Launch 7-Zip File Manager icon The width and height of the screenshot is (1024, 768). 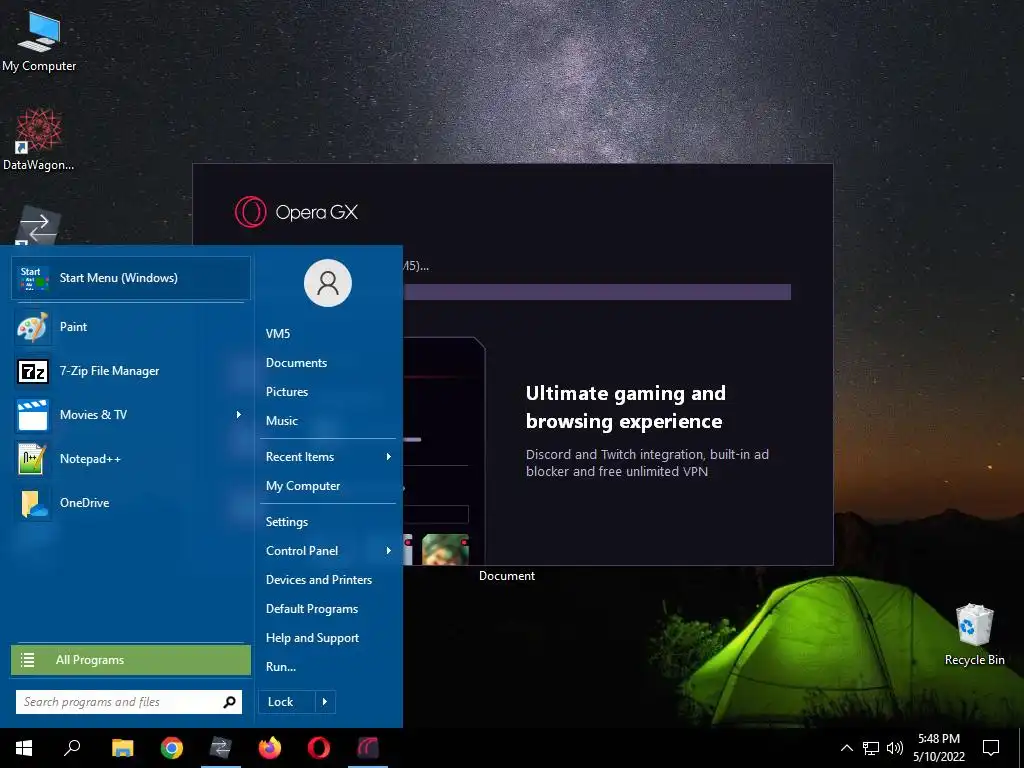tap(33, 371)
